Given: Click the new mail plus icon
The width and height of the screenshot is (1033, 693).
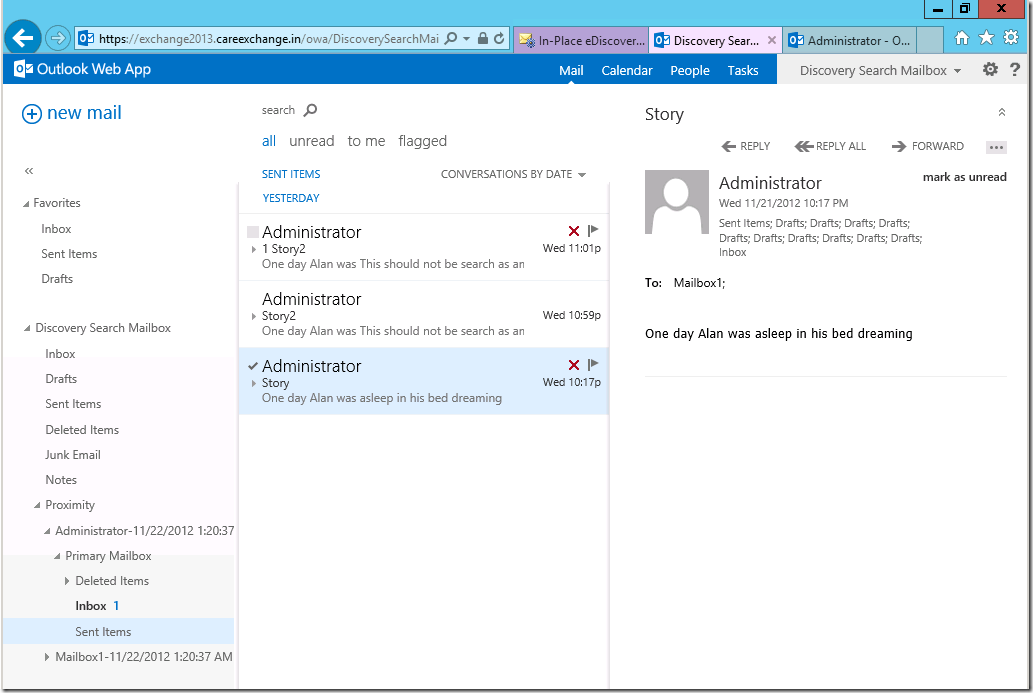Looking at the screenshot, I should [32, 114].
